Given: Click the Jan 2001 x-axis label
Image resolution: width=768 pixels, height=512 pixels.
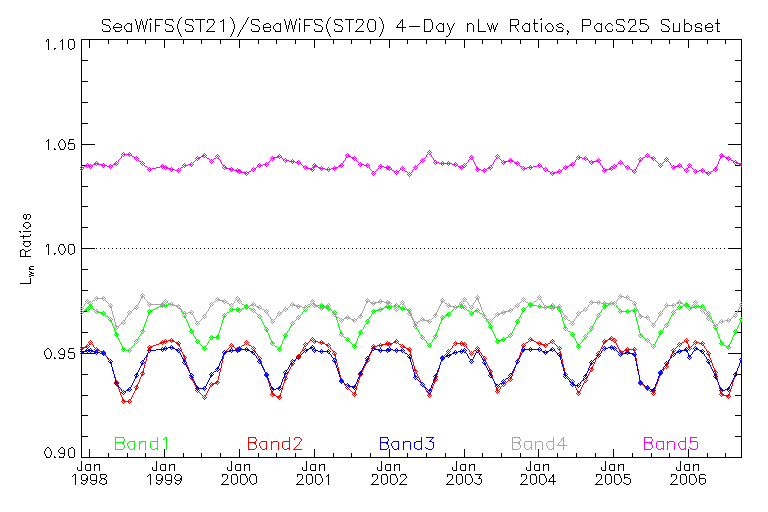Looking at the screenshot, I should (313, 473).
